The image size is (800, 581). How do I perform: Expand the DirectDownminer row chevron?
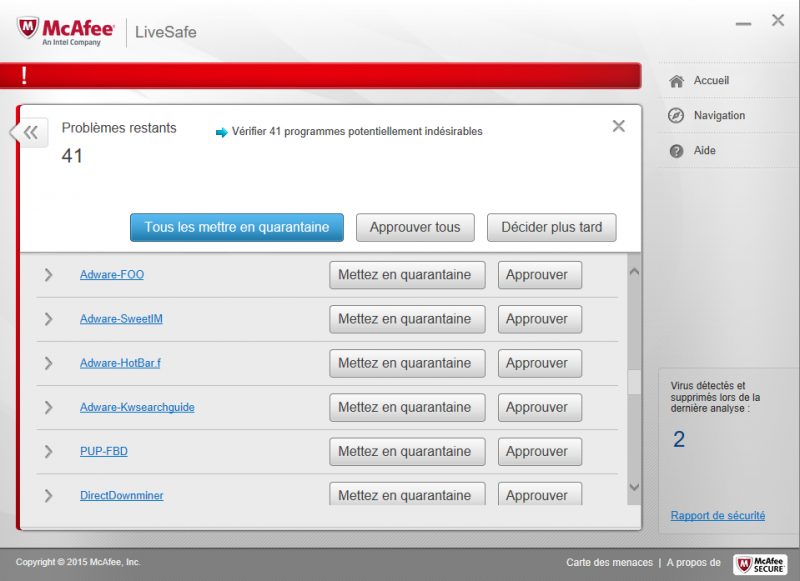48,496
